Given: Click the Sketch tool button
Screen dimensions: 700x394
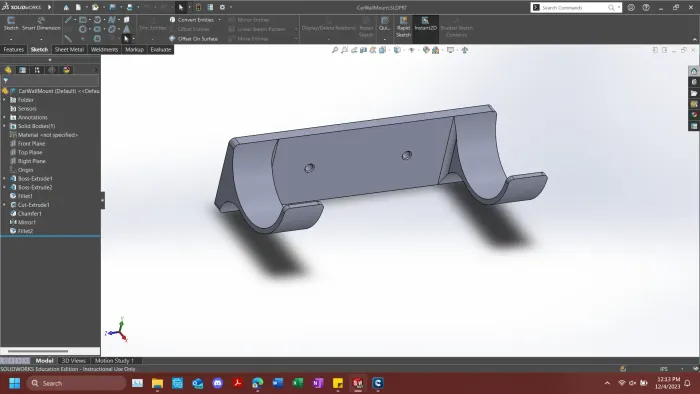Looking at the screenshot, I should pos(11,23).
